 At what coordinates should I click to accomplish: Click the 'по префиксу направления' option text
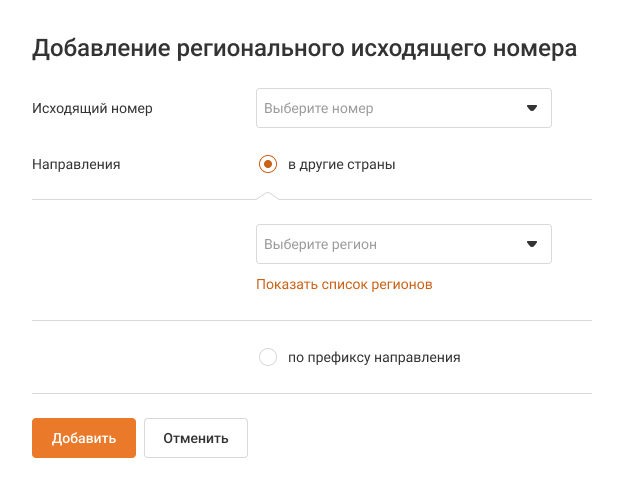click(x=374, y=357)
